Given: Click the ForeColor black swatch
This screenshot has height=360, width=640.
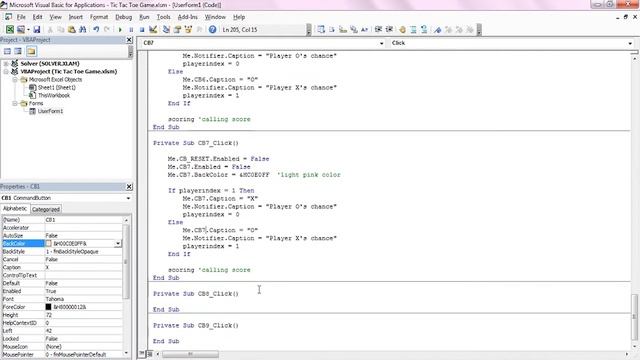Looking at the screenshot, I should [49, 307].
